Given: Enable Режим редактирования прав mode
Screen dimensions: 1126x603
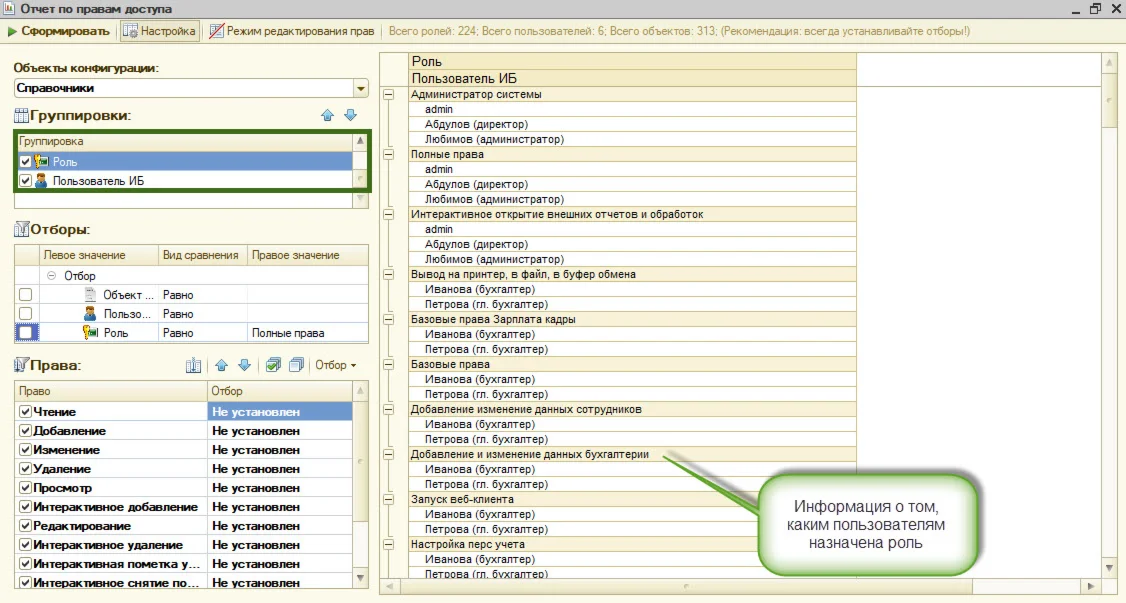Looking at the screenshot, I should 291,31.
